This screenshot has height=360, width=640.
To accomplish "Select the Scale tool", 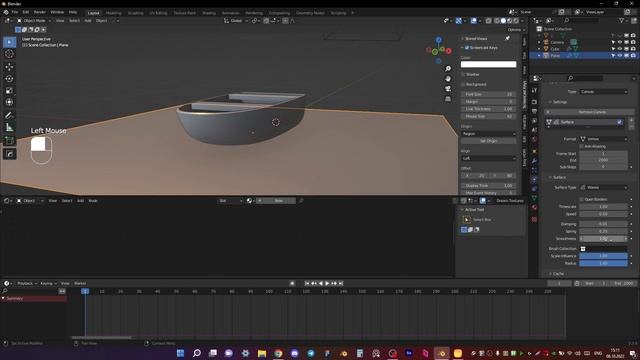I will [x=9, y=91].
